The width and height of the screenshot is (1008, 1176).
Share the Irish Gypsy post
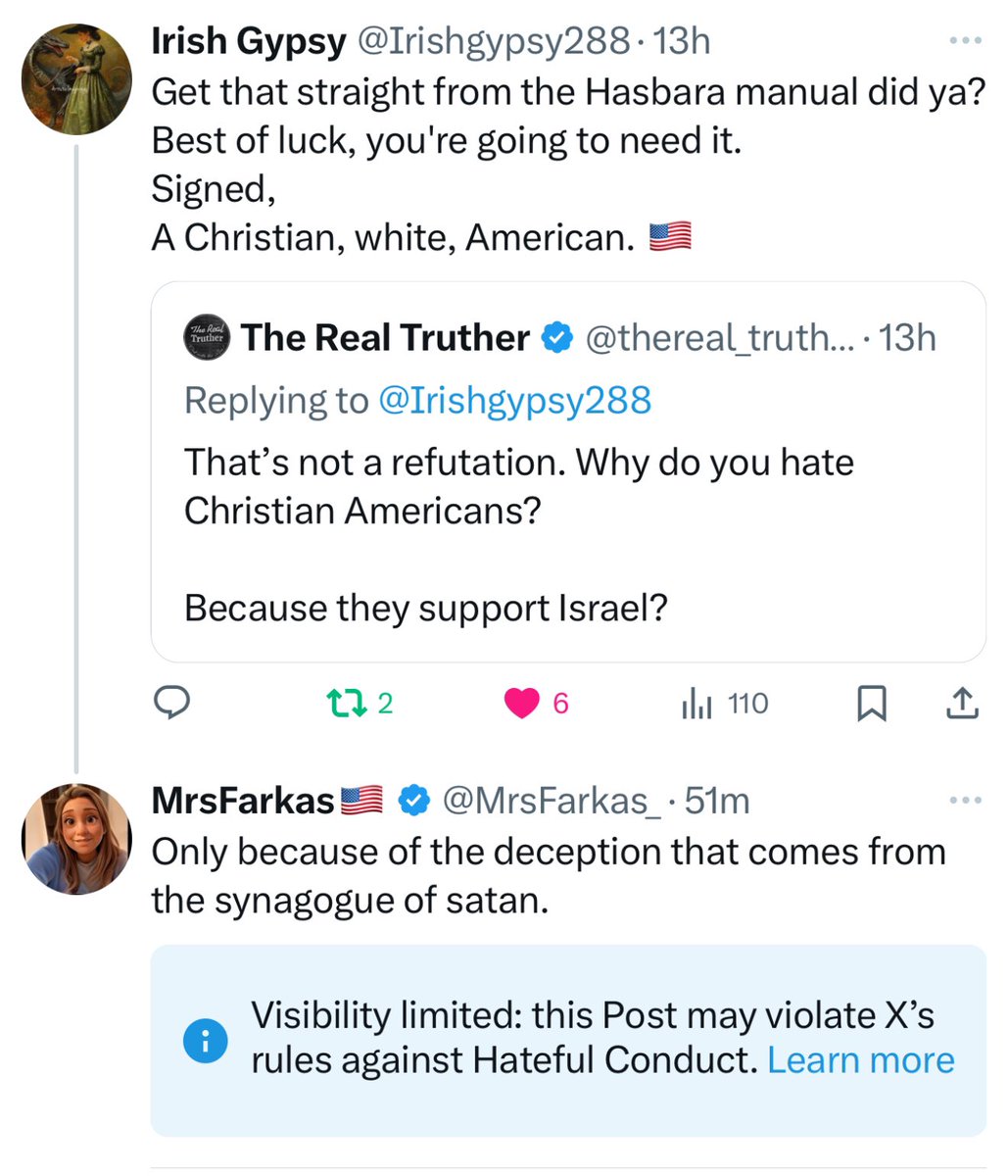pyautogui.click(x=962, y=703)
